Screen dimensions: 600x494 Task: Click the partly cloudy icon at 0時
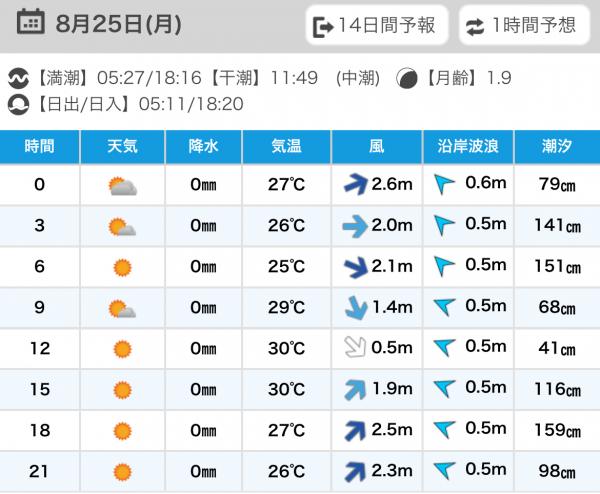pyautogui.click(x=122, y=186)
